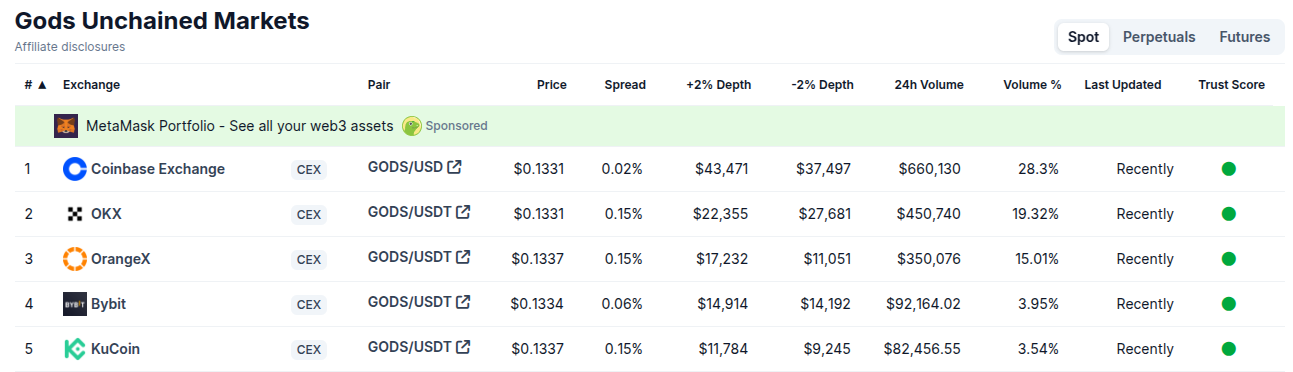Sort by Trust Score column header
The height and width of the screenshot is (372, 1293).
(1232, 85)
